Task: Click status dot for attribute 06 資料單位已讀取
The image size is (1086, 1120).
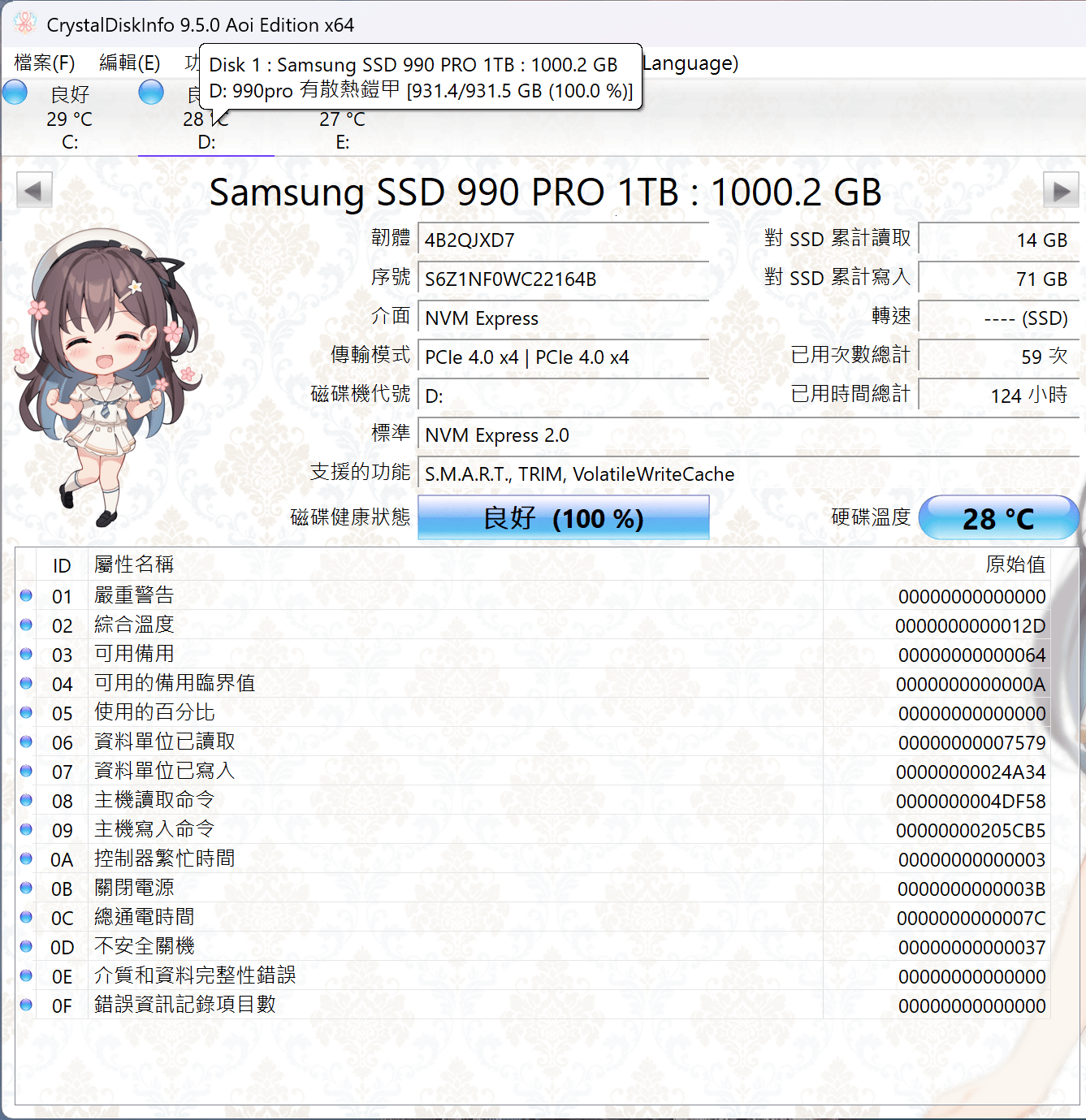Action: click(26, 742)
